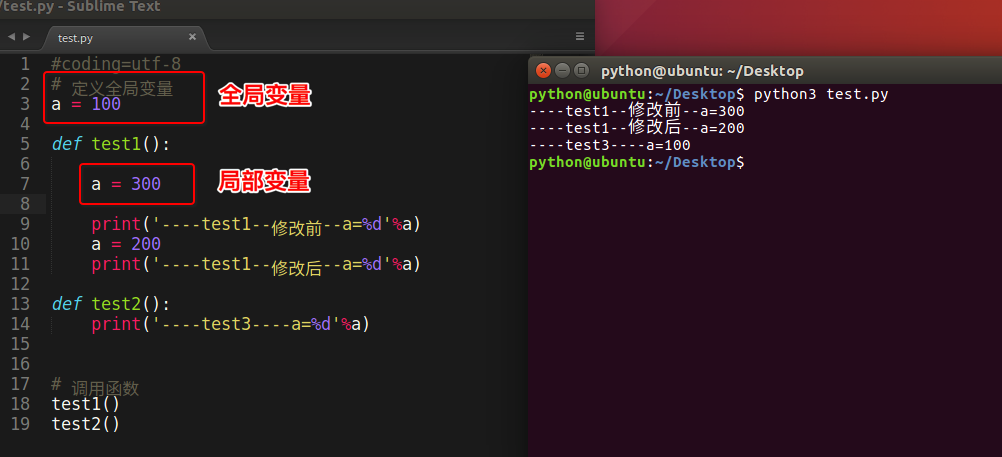Click line number 19 in gutter
The height and width of the screenshot is (457, 1002).
pos(20,424)
